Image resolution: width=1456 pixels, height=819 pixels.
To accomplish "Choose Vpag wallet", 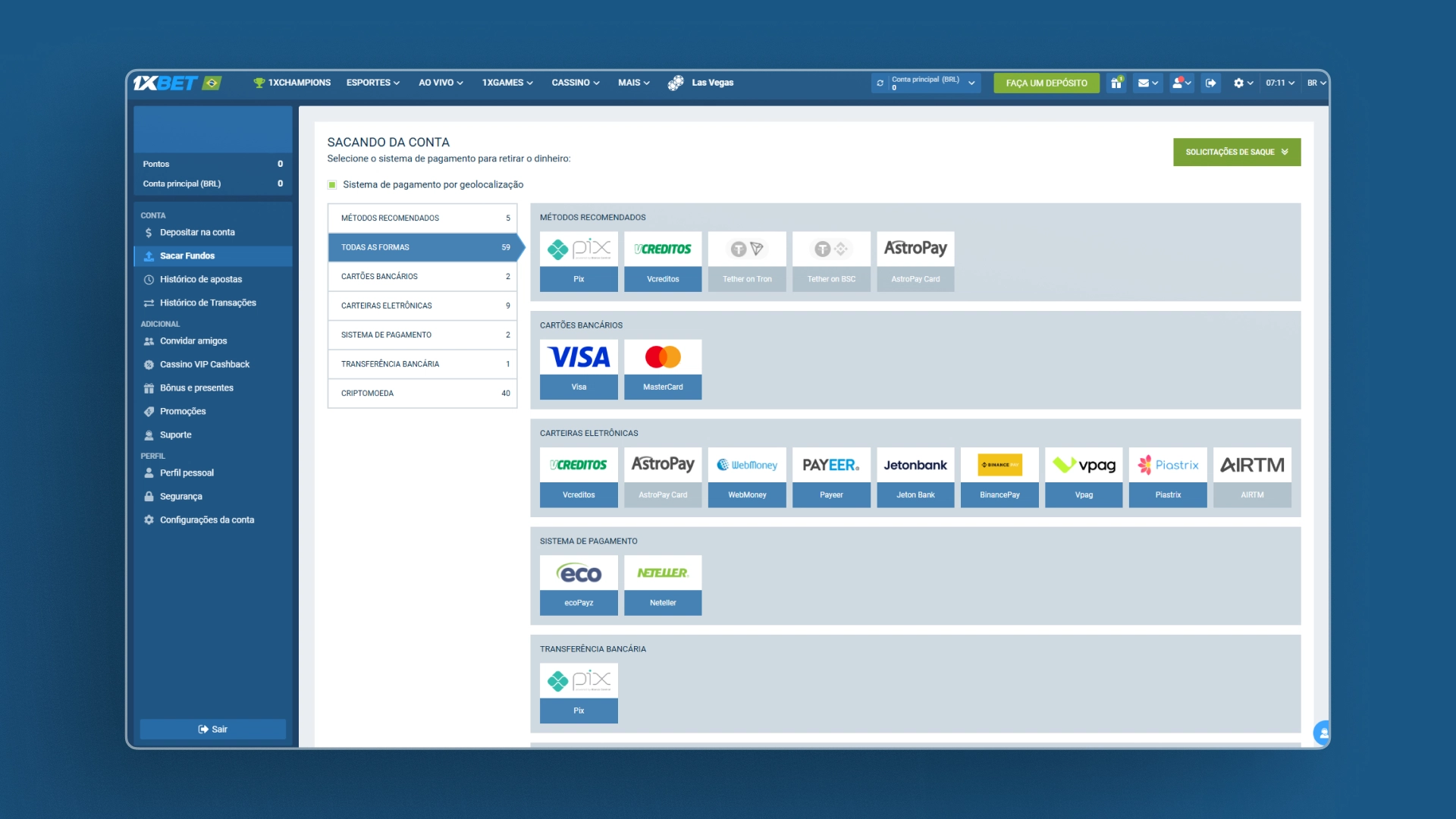I will tap(1084, 477).
